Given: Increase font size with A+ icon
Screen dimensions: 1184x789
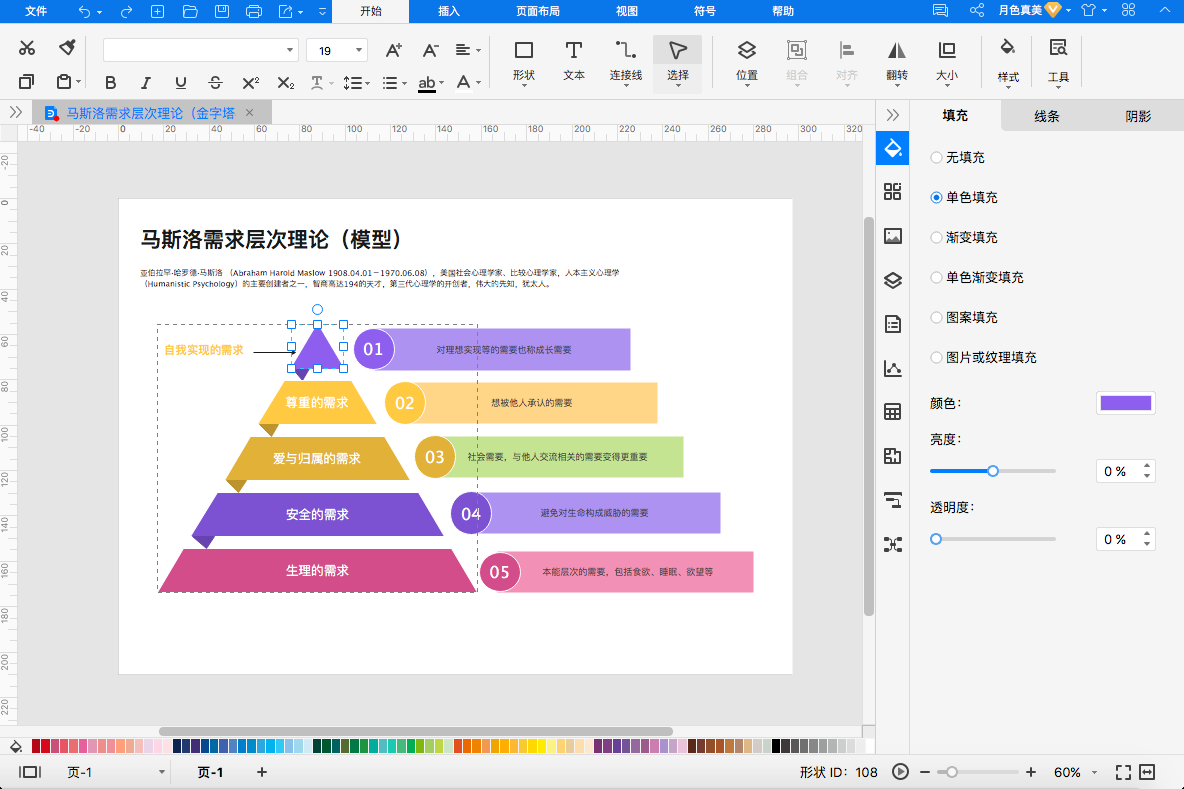Looking at the screenshot, I should point(394,51).
